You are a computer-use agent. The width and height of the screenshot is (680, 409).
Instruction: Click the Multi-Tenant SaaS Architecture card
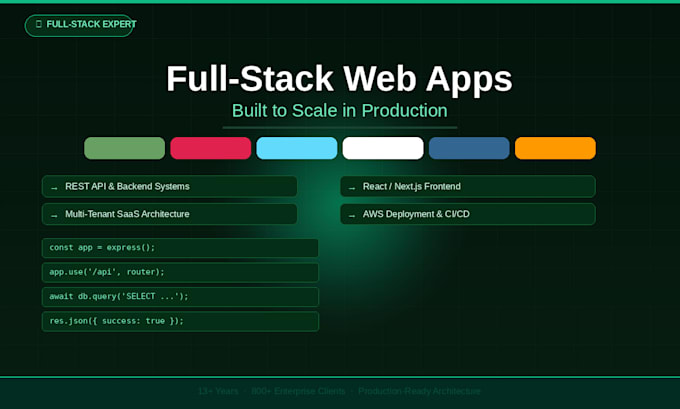tap(170, 214)
